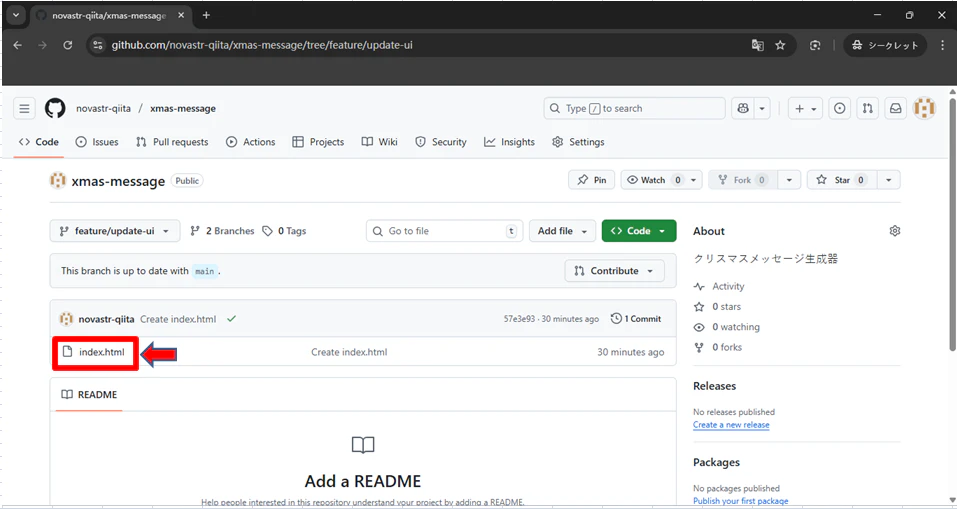View the 0 Tags link
This screenshot has width=957, height=509.
[284, 231]
